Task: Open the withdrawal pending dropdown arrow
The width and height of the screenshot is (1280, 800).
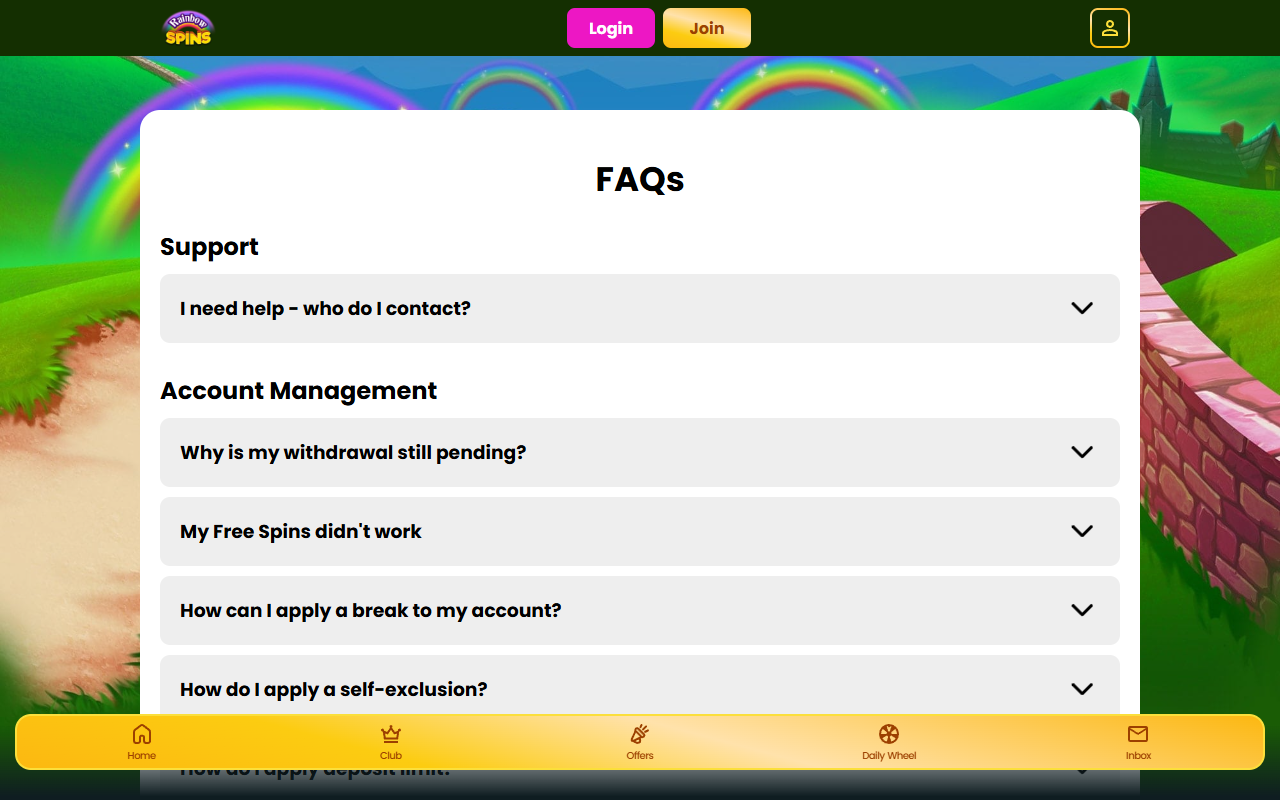Action: tap(1081, 452)
